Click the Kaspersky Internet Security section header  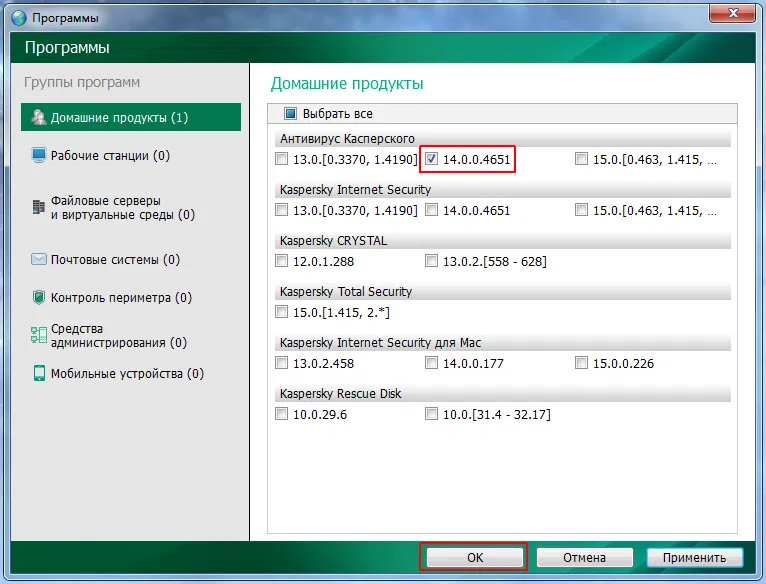[502, 190]
